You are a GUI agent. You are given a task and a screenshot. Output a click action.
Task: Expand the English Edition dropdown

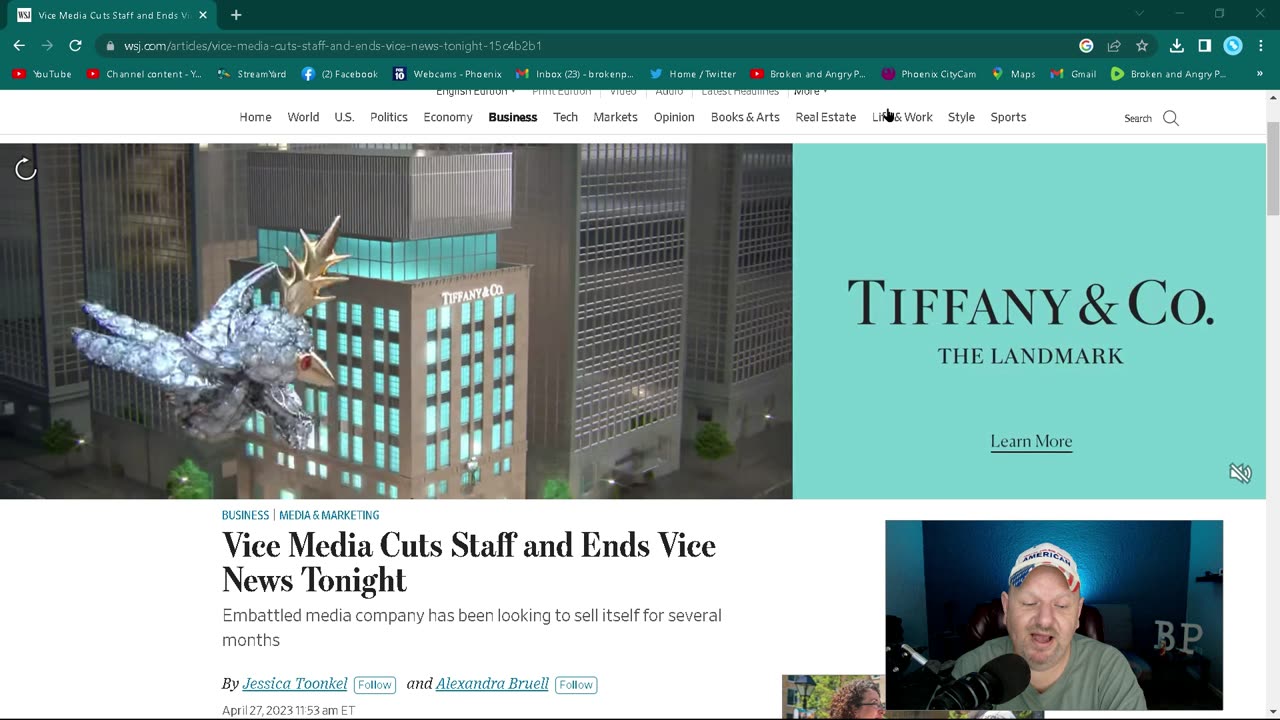coord(476,92)
